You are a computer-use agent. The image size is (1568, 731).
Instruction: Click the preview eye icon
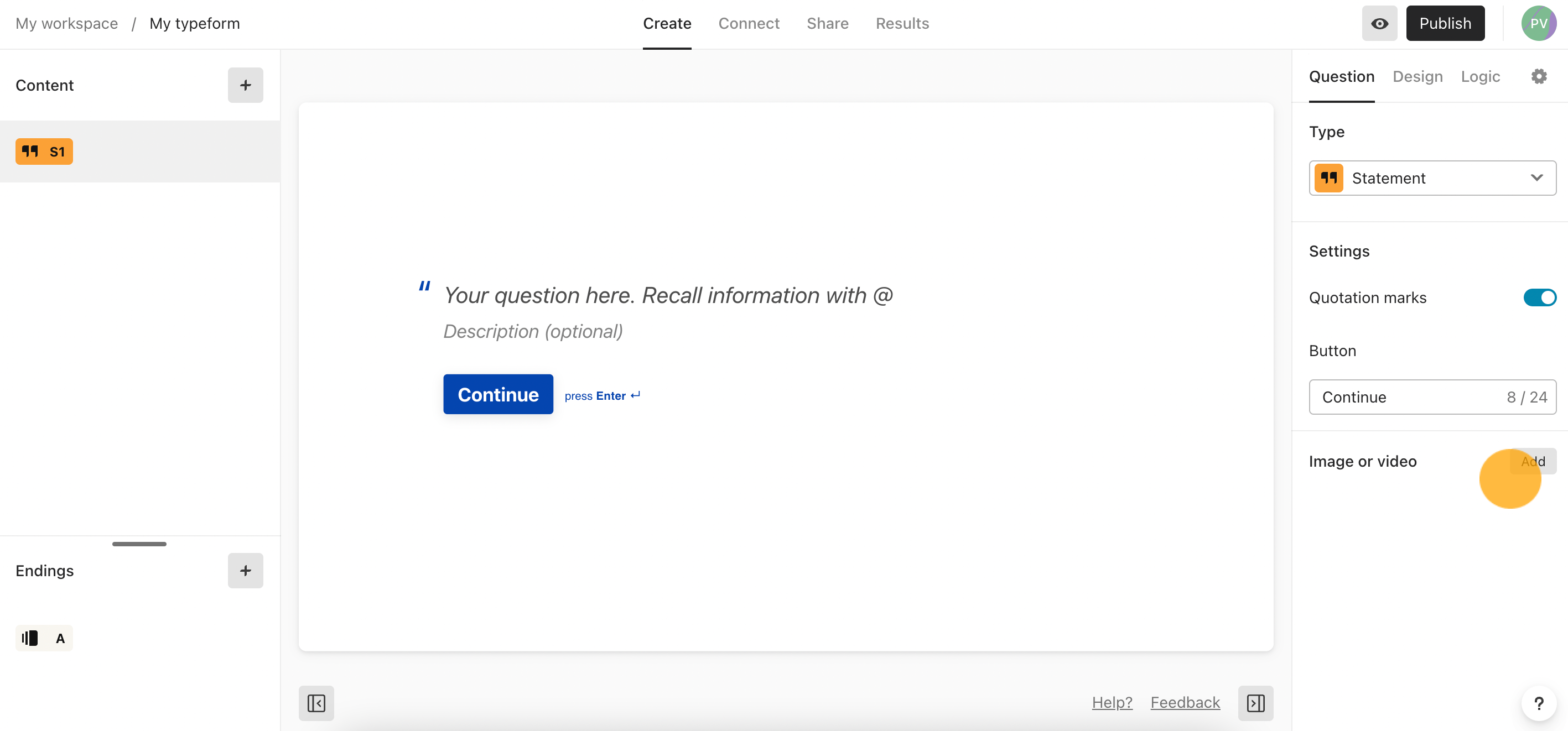(x=1378, y=22)
